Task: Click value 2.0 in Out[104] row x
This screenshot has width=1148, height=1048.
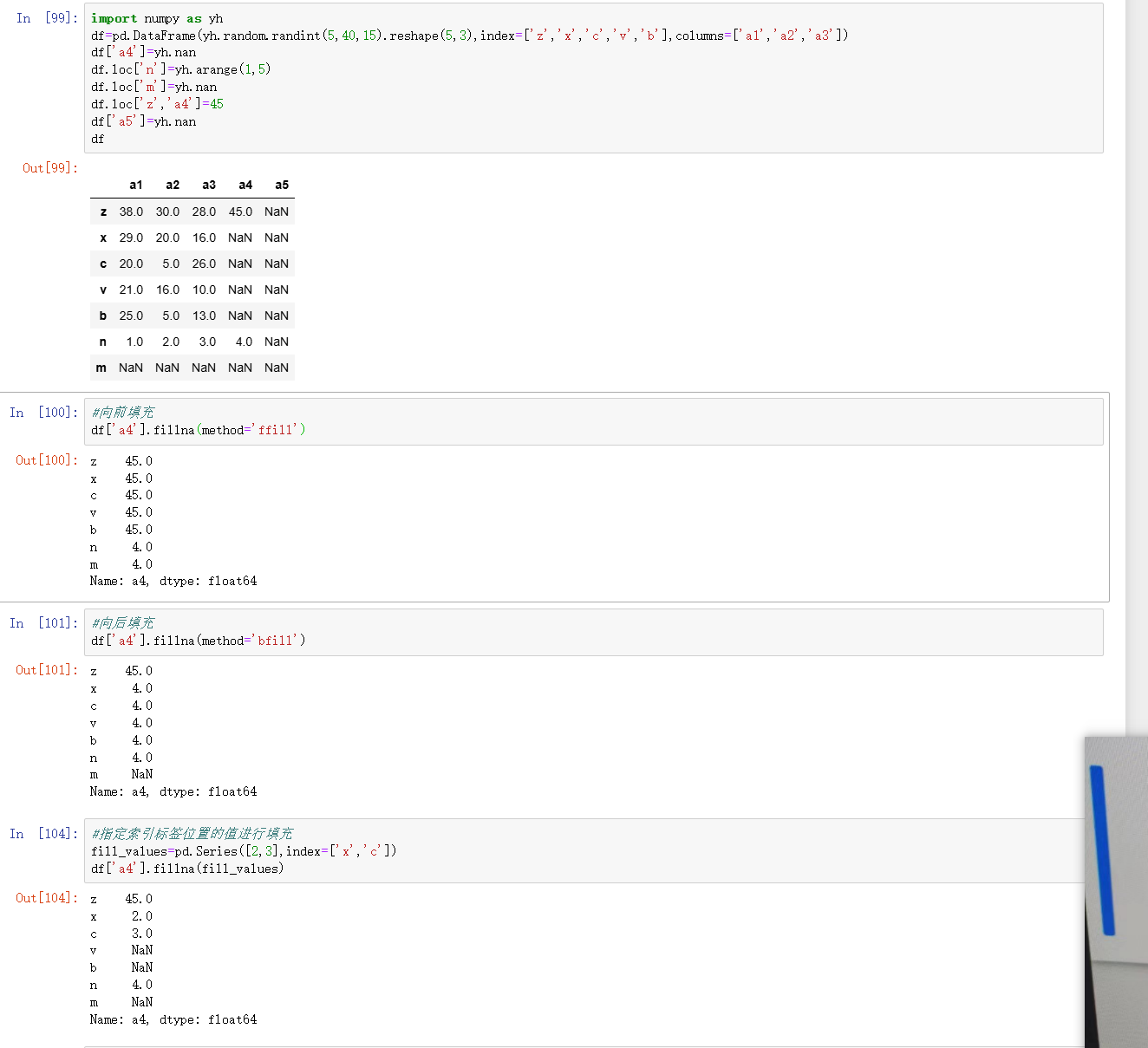Action: (142, 916)
